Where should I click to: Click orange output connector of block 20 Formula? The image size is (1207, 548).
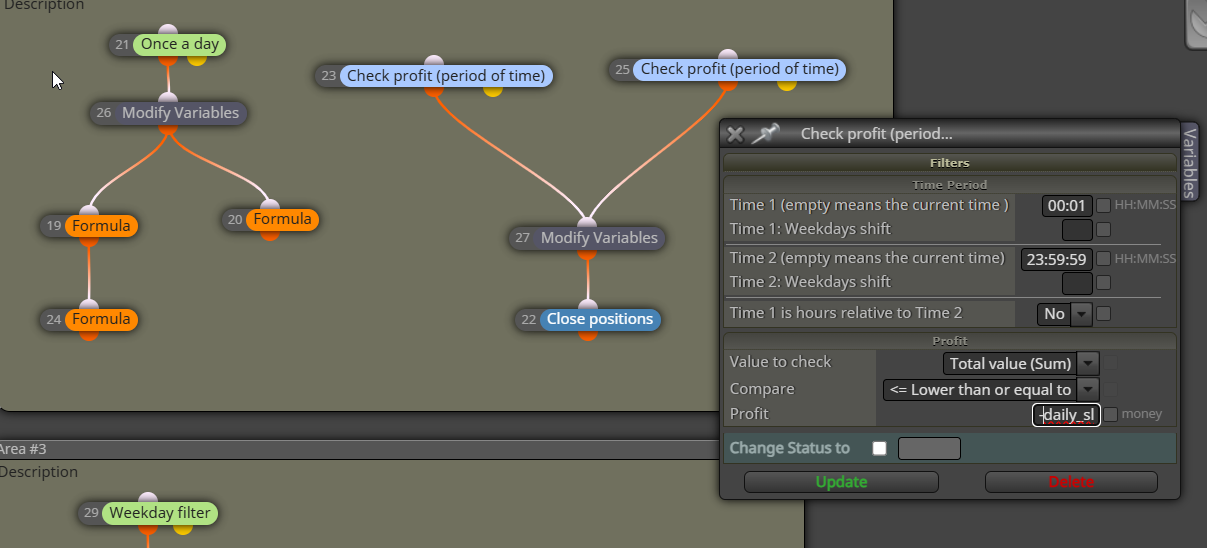coord(270,235)
